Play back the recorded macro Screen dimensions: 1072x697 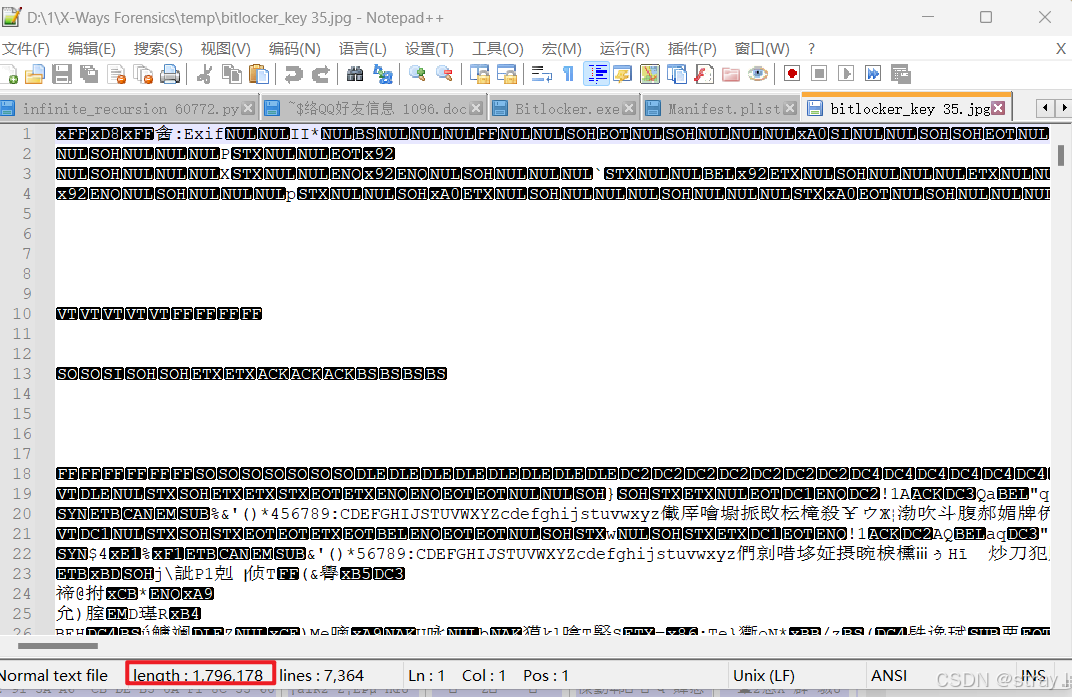tap(846, 74)
